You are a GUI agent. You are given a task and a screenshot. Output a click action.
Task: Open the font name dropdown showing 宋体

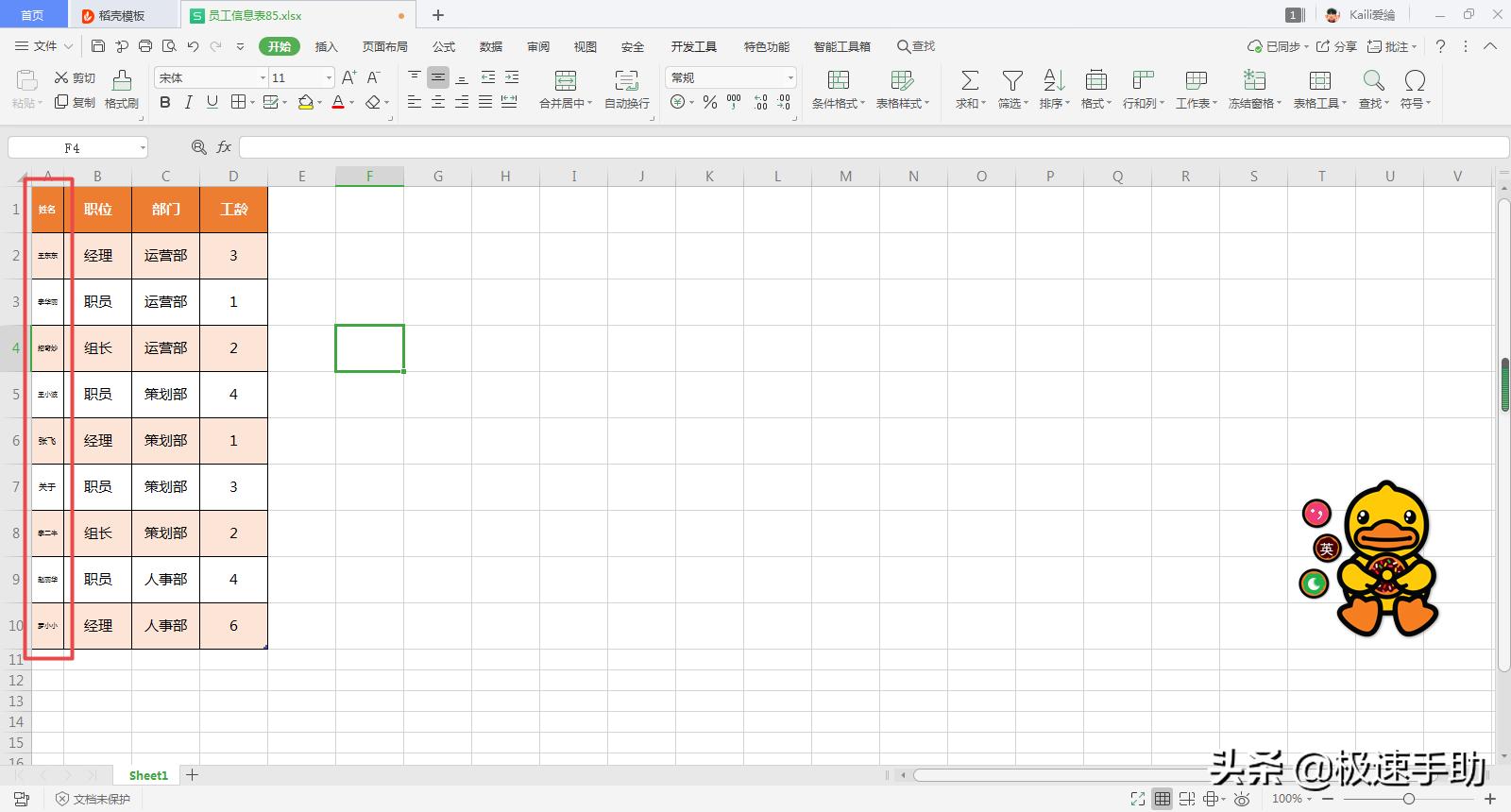(263, 77)
